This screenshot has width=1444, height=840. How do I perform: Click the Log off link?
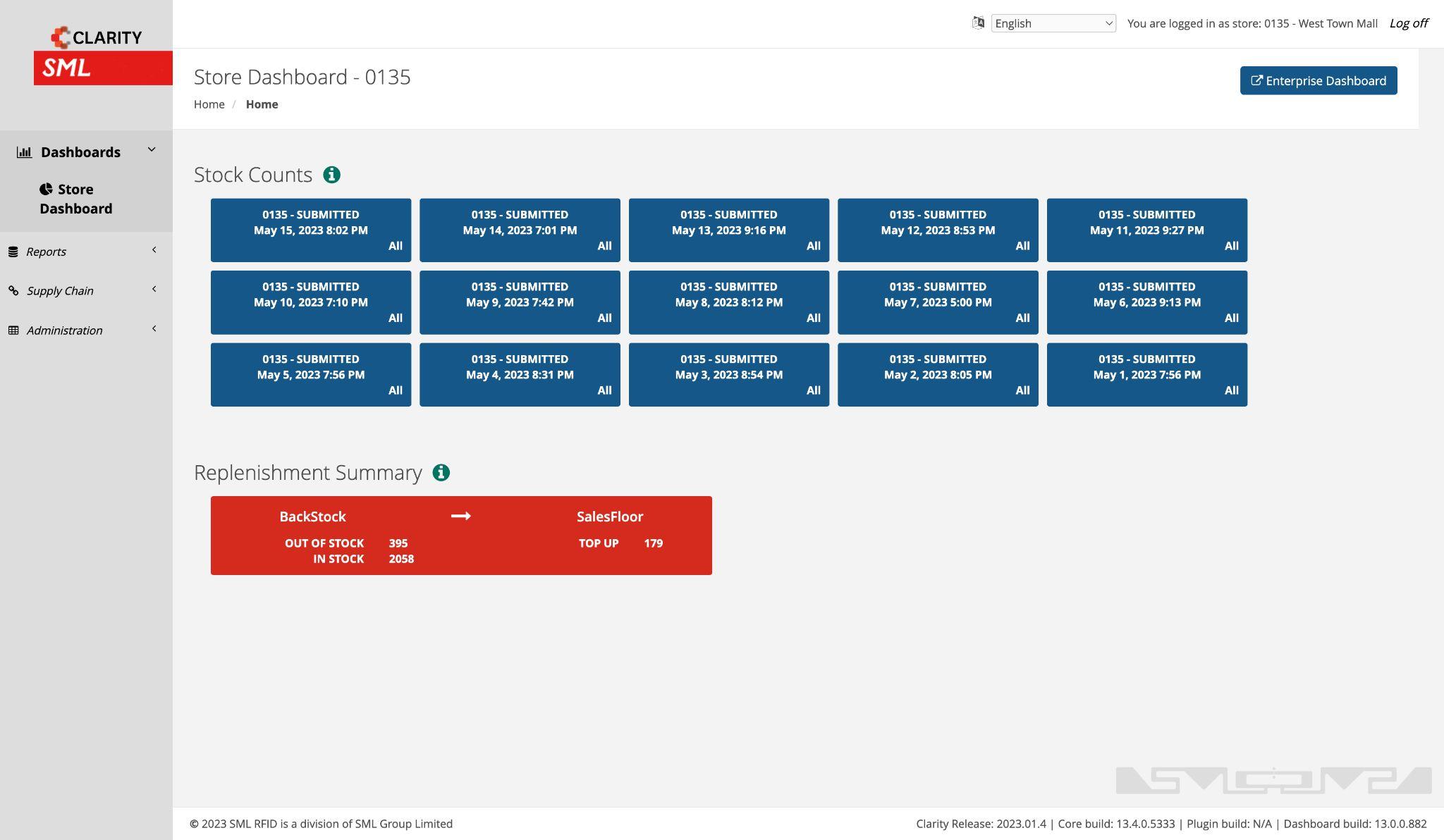tap(1408, 23)
